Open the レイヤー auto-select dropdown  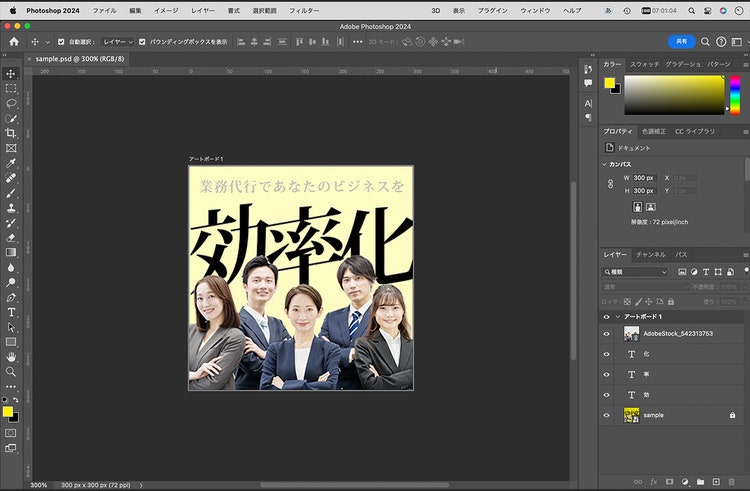[118, 42]
